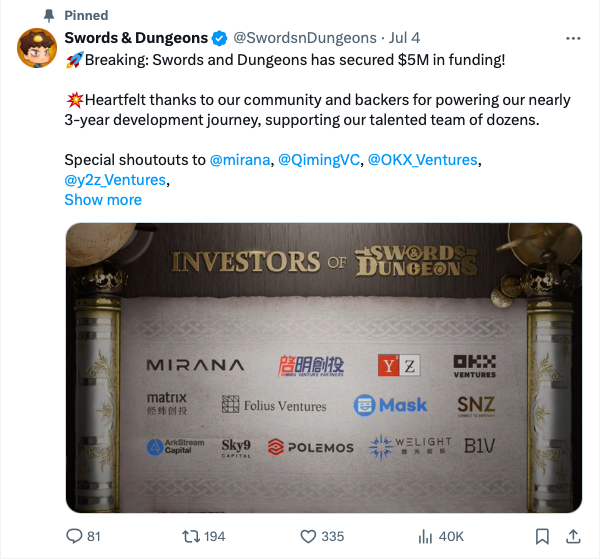Click the @SwordsnDungeons handle
This screenshot has width=604, height=559.
click(305, 38)
